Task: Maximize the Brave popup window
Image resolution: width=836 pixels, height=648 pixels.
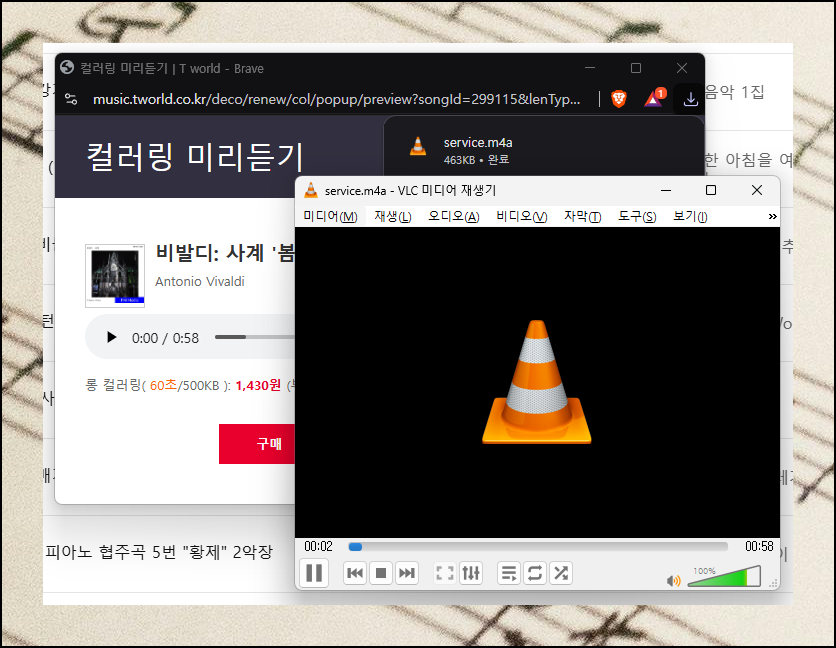Action: [636, 68]
